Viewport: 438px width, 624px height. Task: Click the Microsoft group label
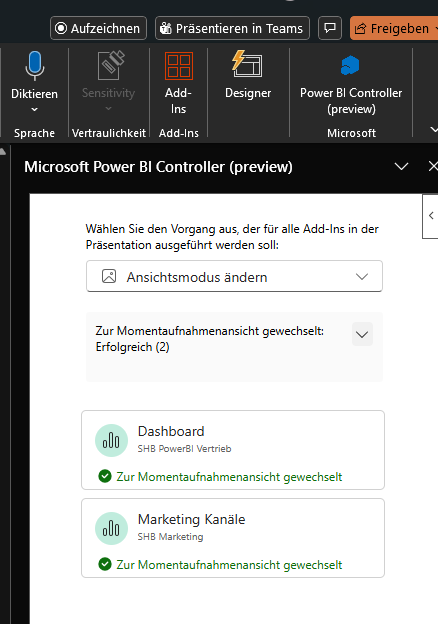coord(351,133)
